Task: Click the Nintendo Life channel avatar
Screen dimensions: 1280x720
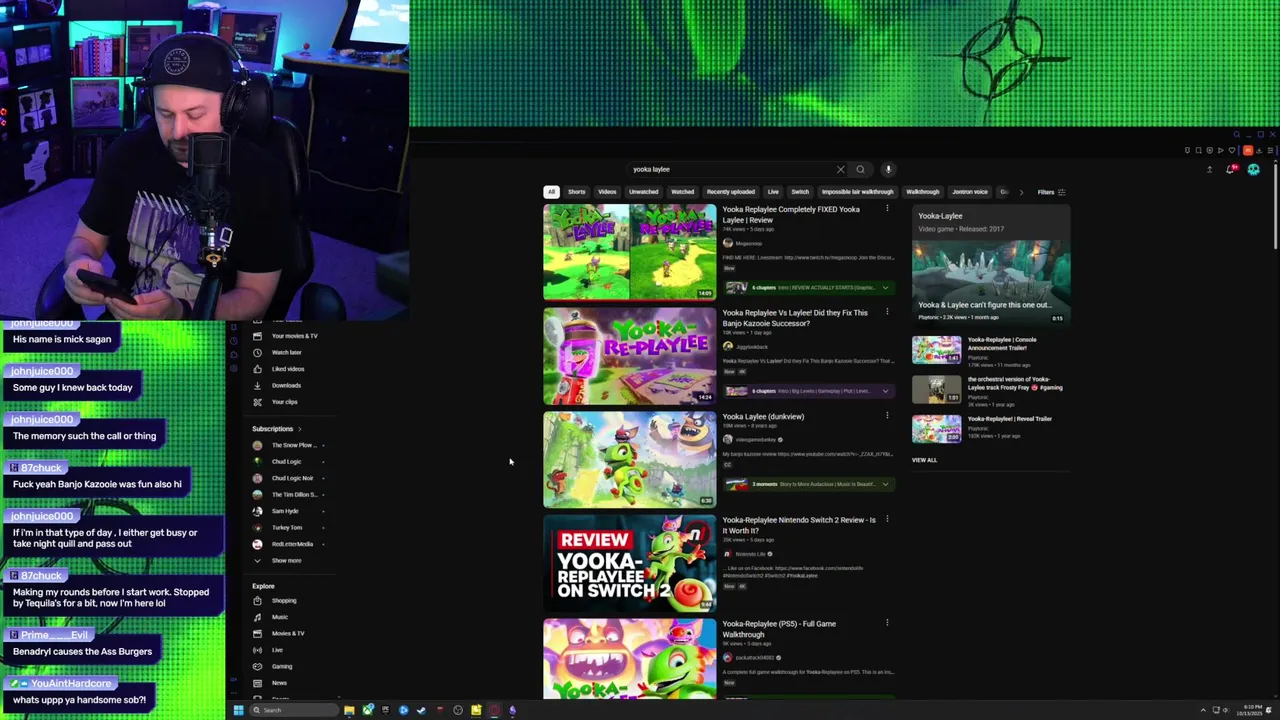Action: tap(728, 554)
